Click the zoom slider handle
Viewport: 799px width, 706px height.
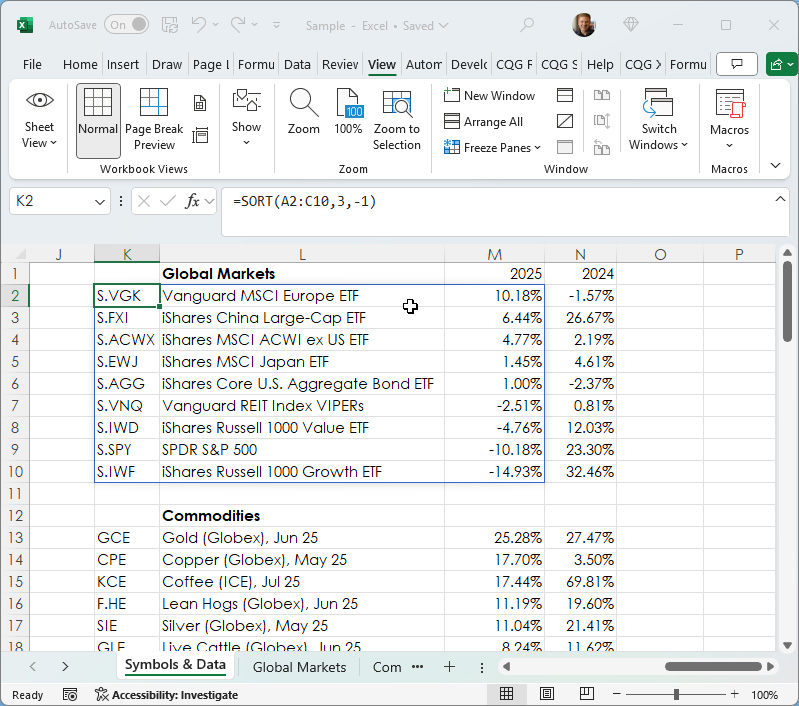(676, 694)
